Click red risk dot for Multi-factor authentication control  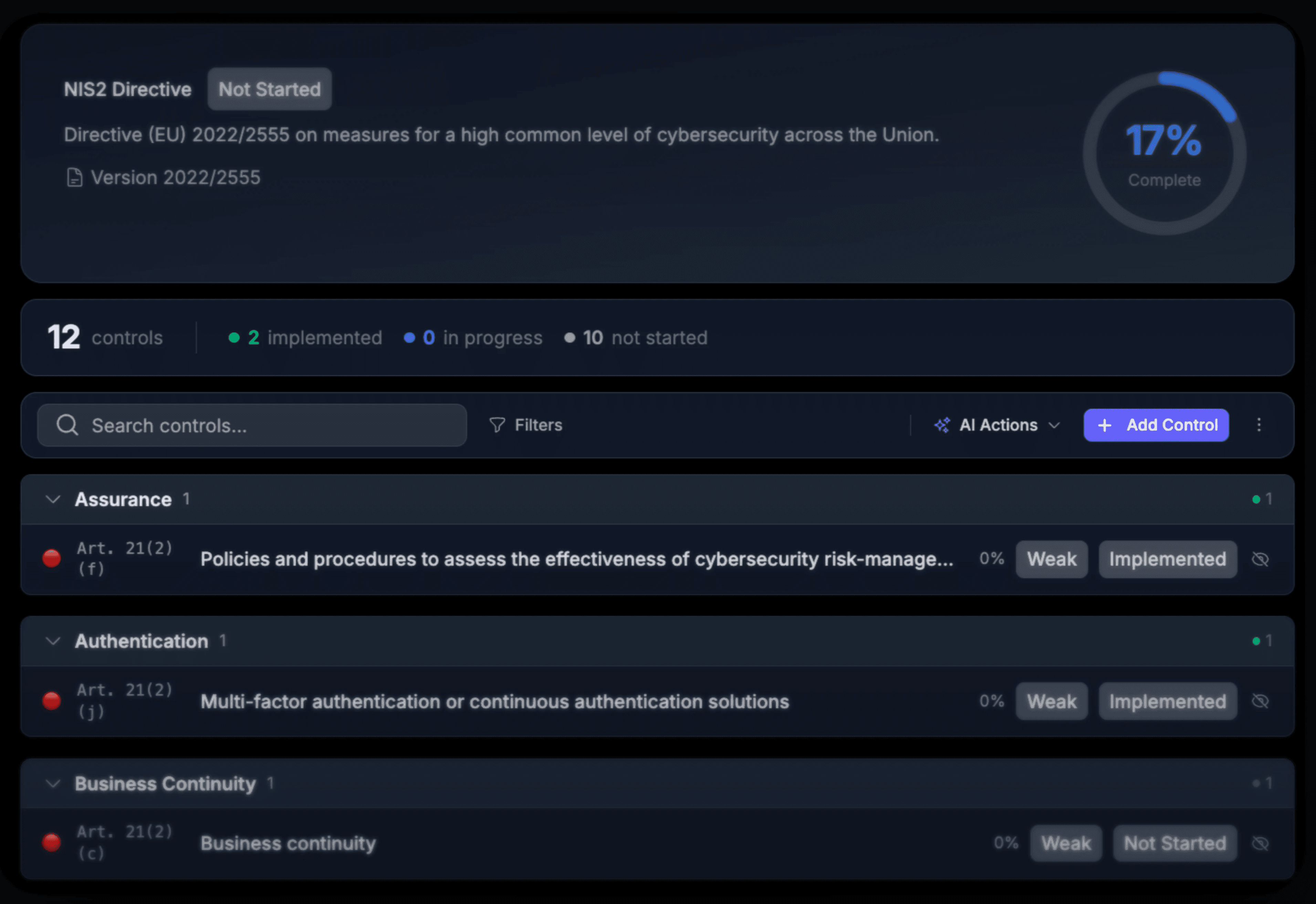coord(52,701)
